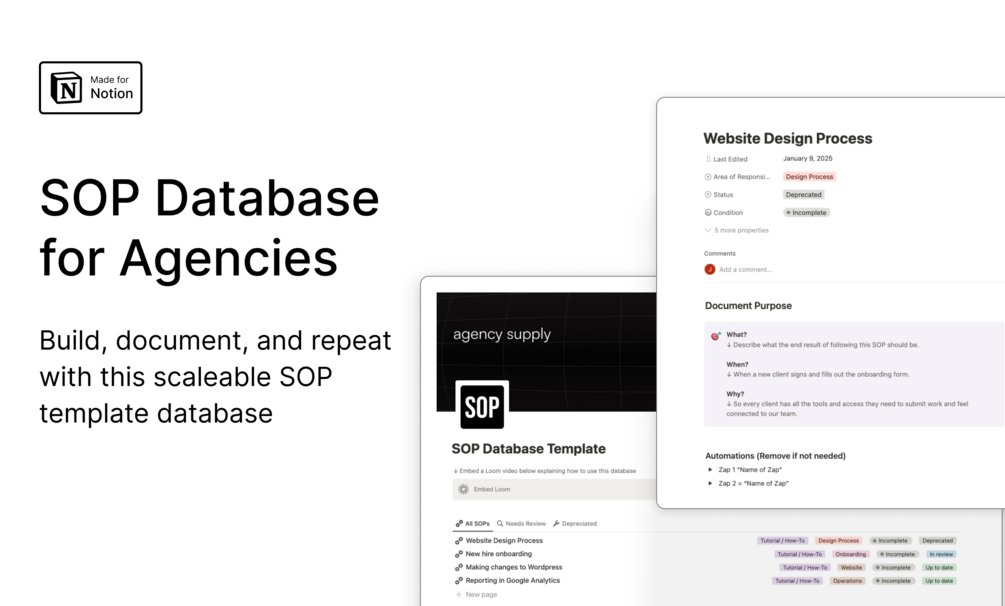Expand 5 more properties
Viewport: 1005px width, 606px height.
[x=736, y=230]
